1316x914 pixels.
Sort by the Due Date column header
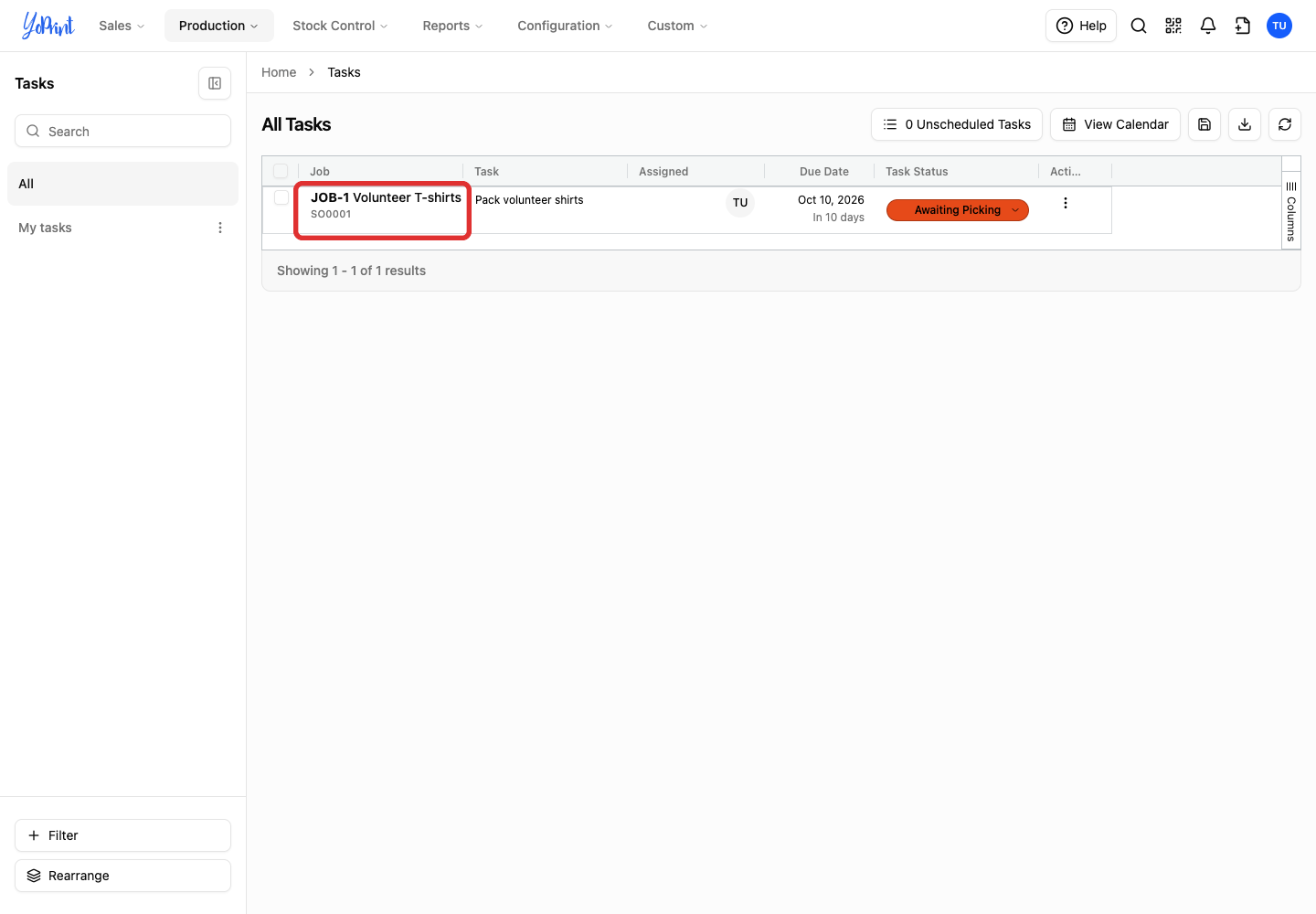click(x=824, y=171)
